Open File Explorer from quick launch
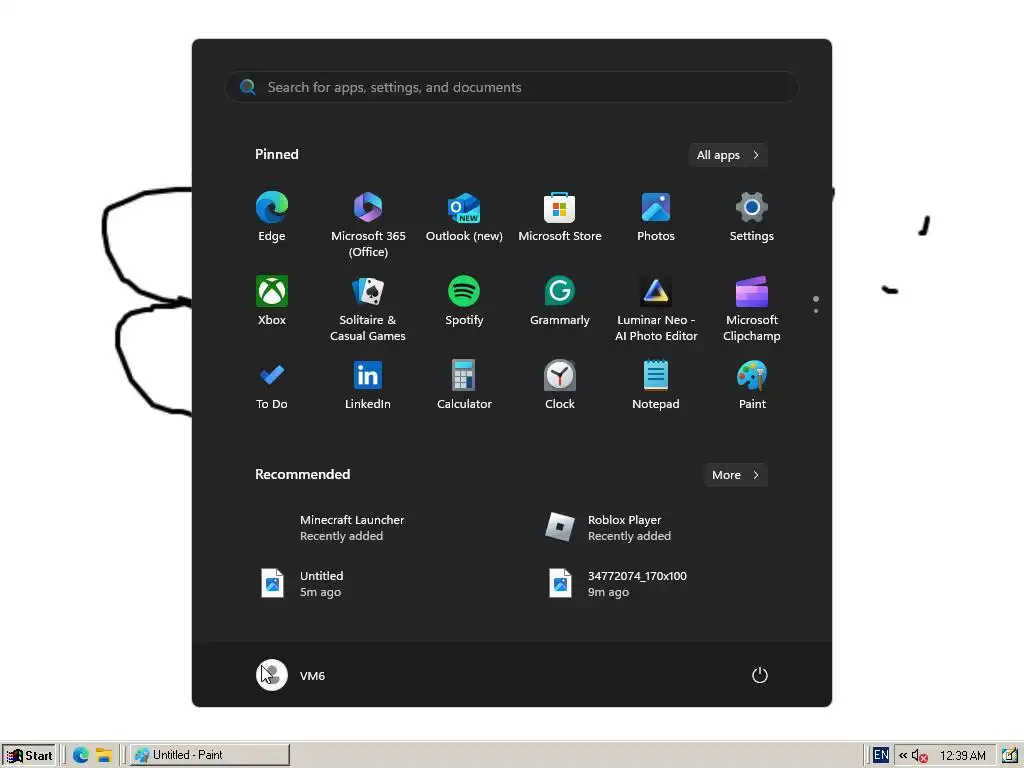Viewport: 1024px width, 768px height. click(104, 755)
